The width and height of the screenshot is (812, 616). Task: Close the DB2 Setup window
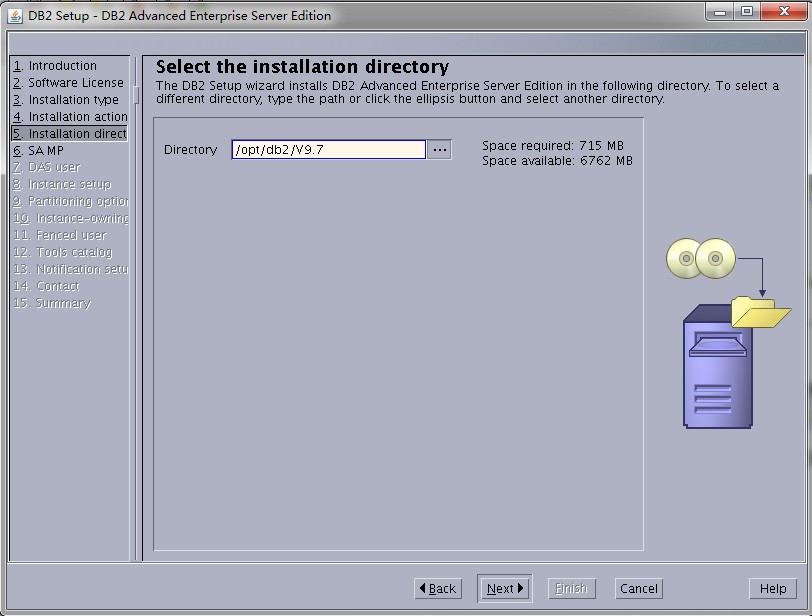pyautogui.click(x=784, y=12)
